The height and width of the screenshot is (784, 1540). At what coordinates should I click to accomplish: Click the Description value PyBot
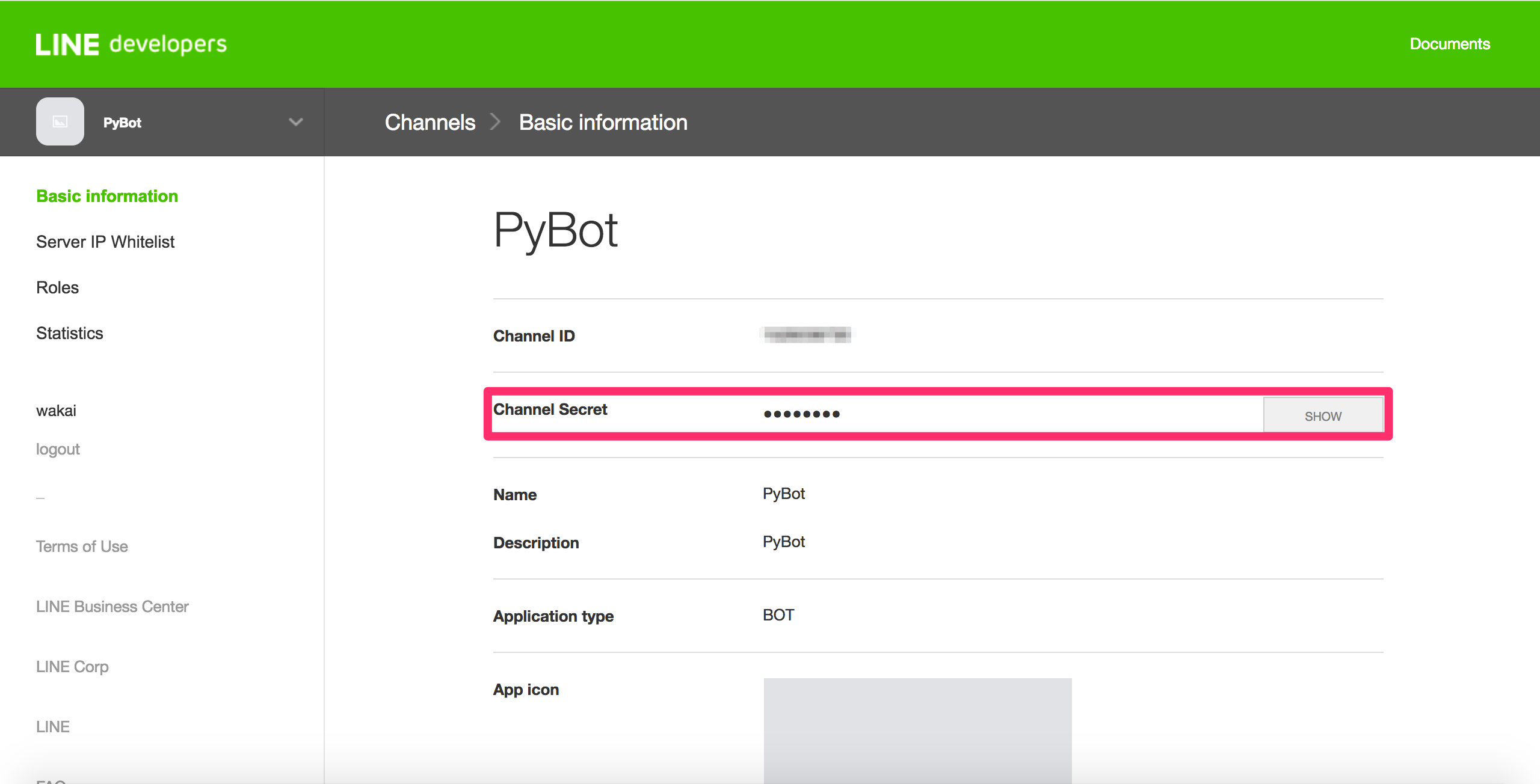783,542
